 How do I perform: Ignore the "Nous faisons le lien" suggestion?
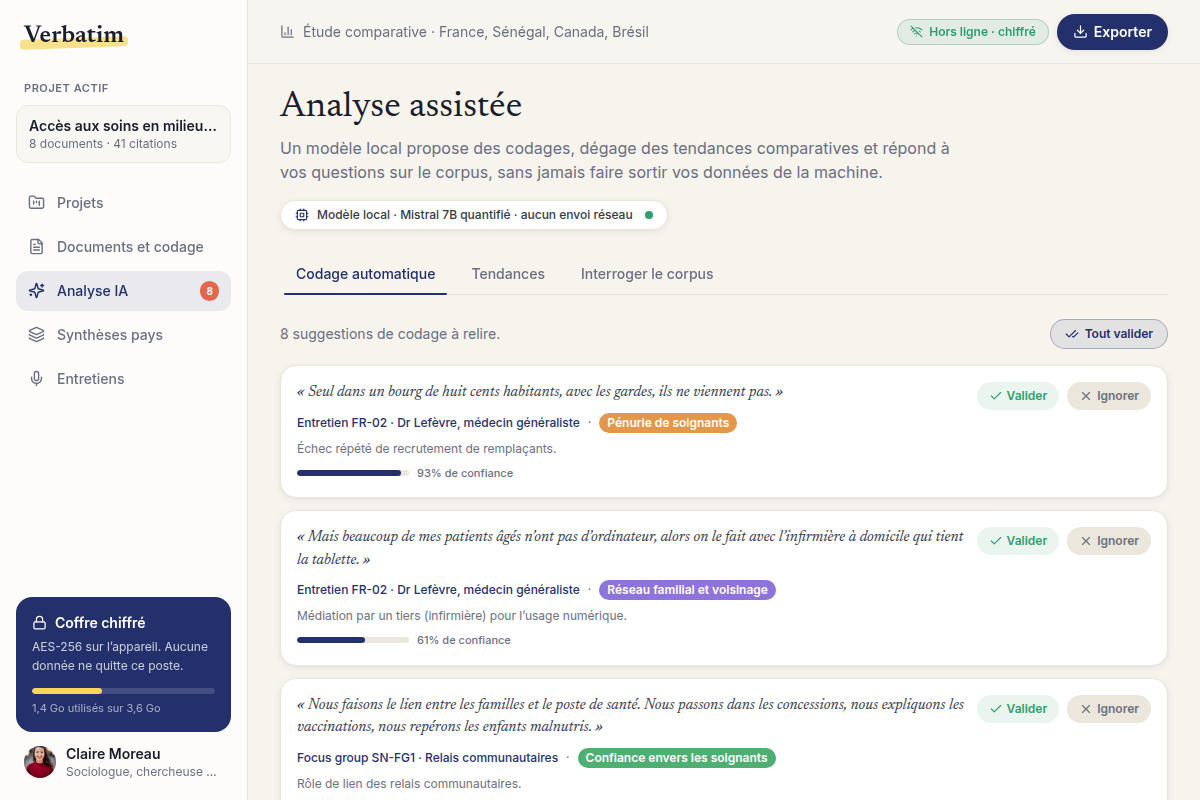click(1109, 709)
